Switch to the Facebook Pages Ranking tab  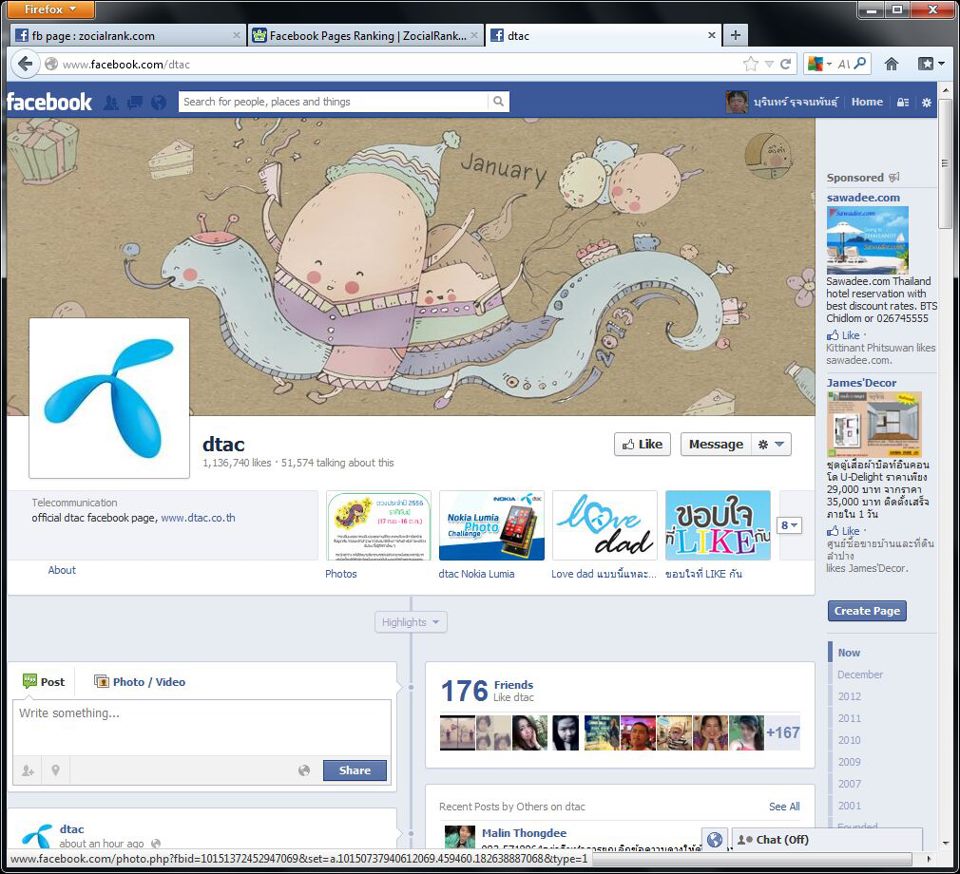[x=366, y=36]
